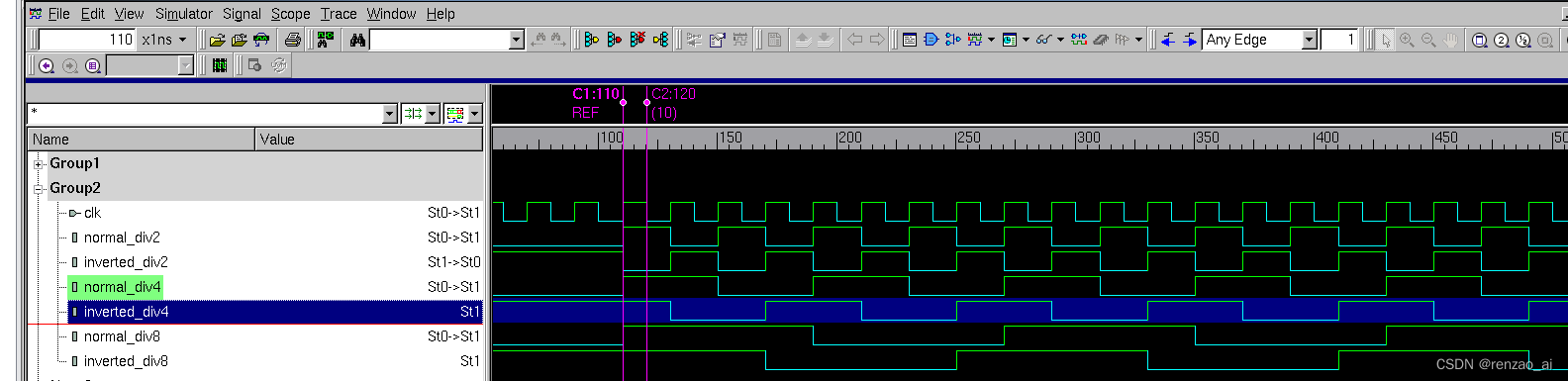Click the search next edge arrow icon
This screenshot has width=1568, height=381.
pos(1190,40)
